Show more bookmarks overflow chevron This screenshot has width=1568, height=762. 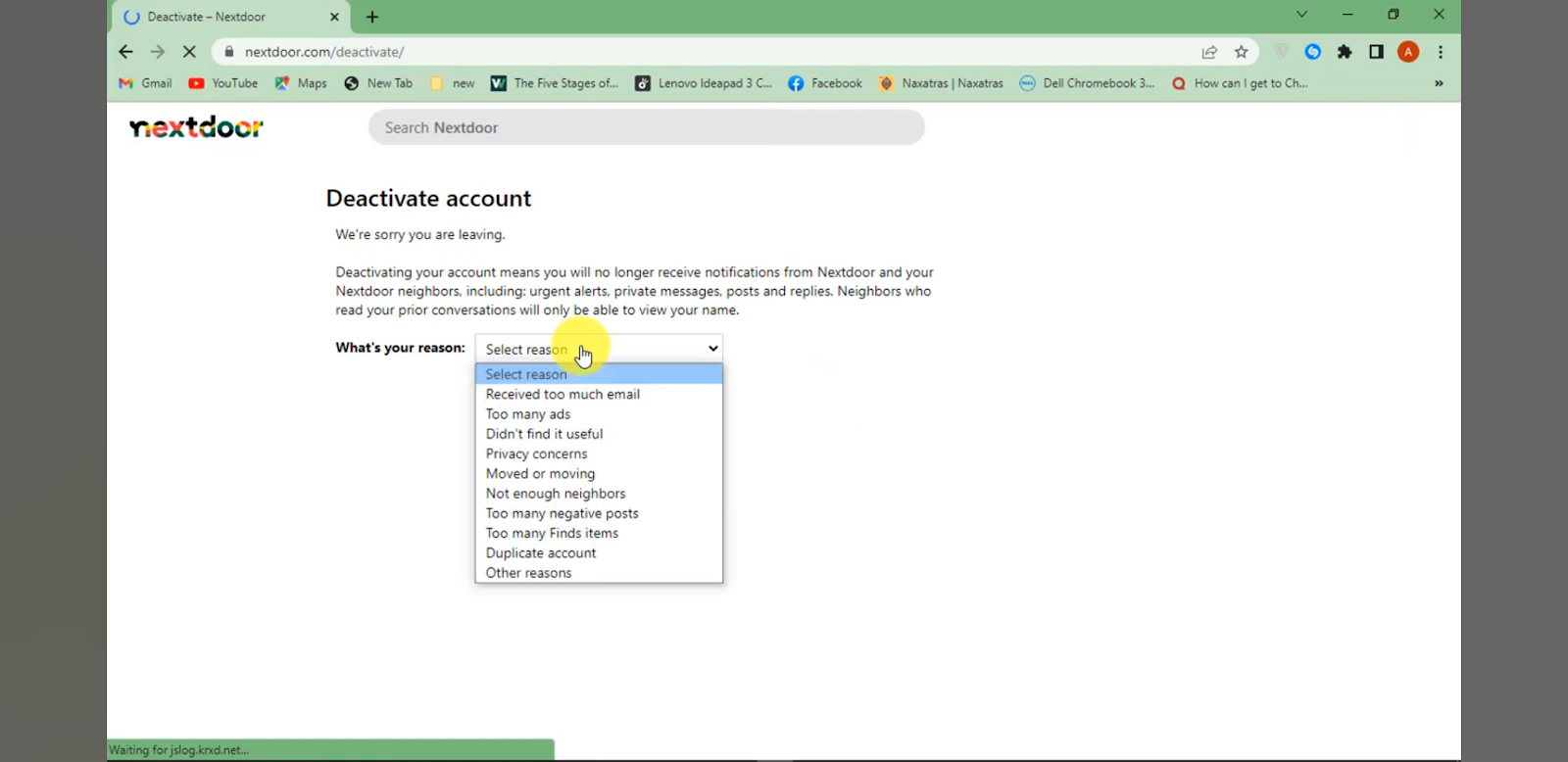coord(1439,83)
